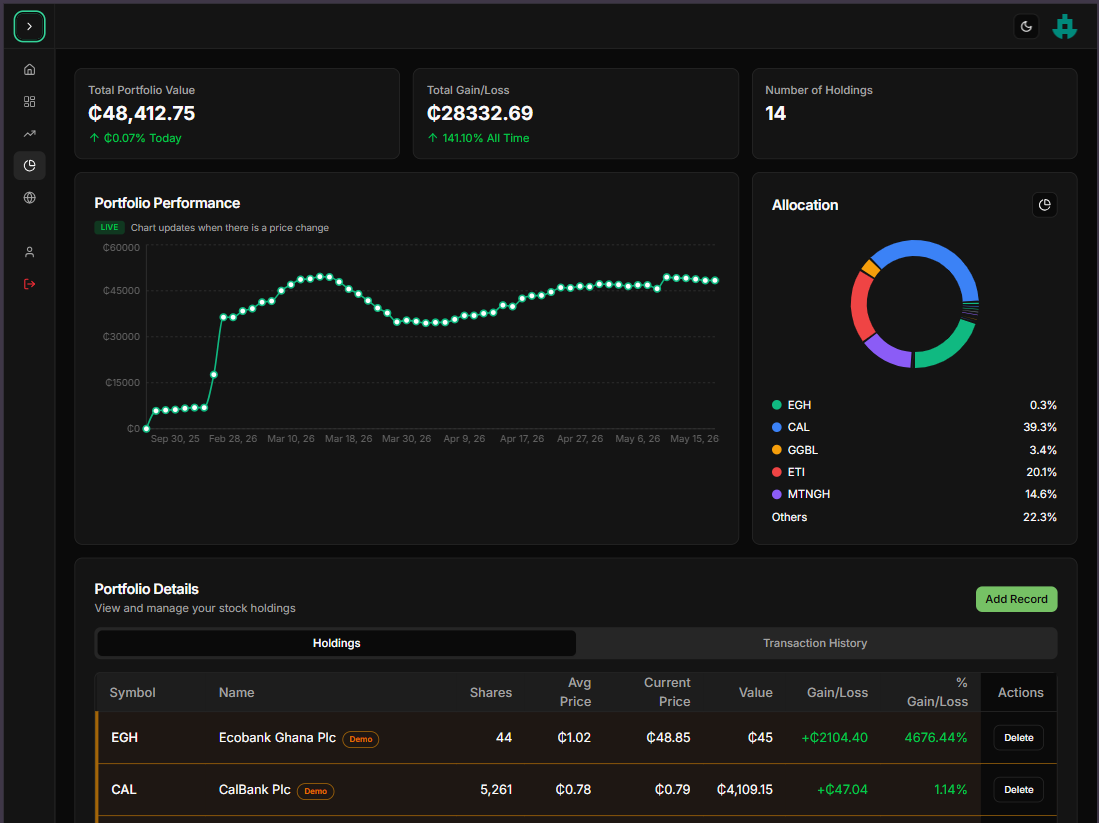Click the red segment of allocation donut
The height and width of the screenshot is (823, 1099).
tap(861, 306)
